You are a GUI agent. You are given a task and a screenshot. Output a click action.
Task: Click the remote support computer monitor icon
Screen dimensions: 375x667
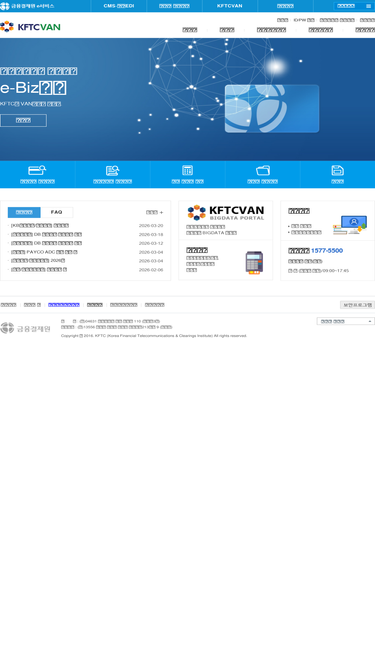[350, 225]
